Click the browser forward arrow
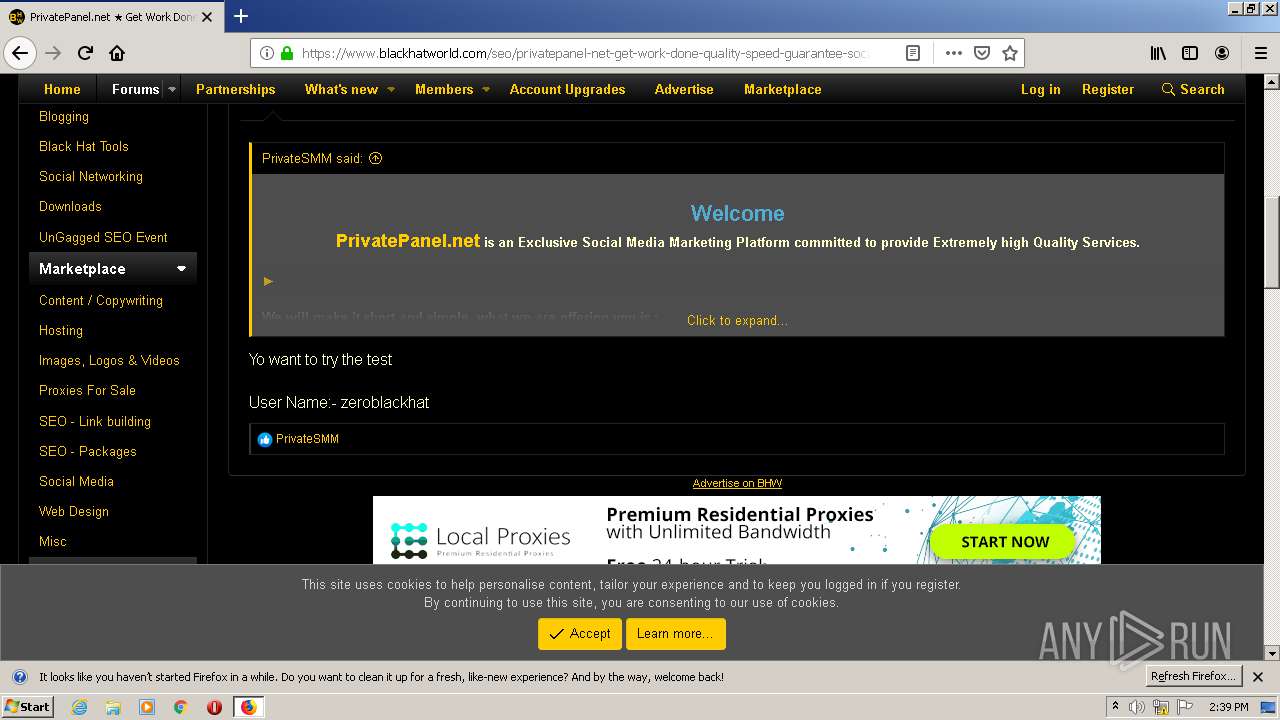 coord(53,53)
